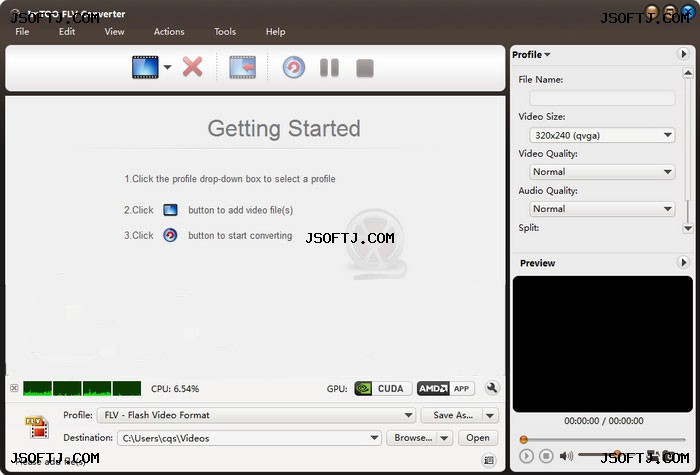The height and width of the screenshot is (475, 700).
Task: Click the Add File film-strip icon
Action: tap(145, 67)
